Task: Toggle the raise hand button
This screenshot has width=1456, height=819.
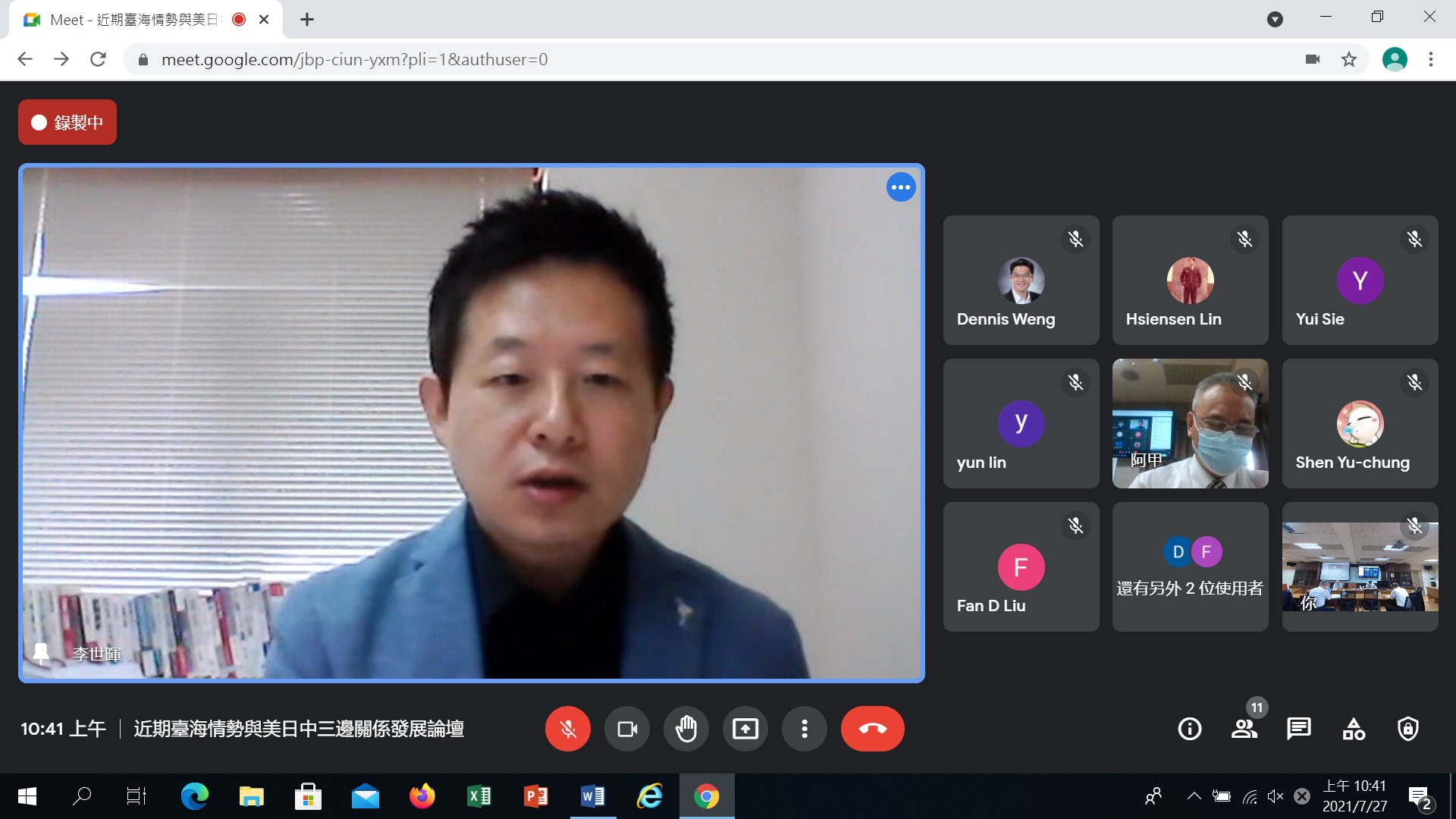Action: pyautogui.click(x=686, y=729)
